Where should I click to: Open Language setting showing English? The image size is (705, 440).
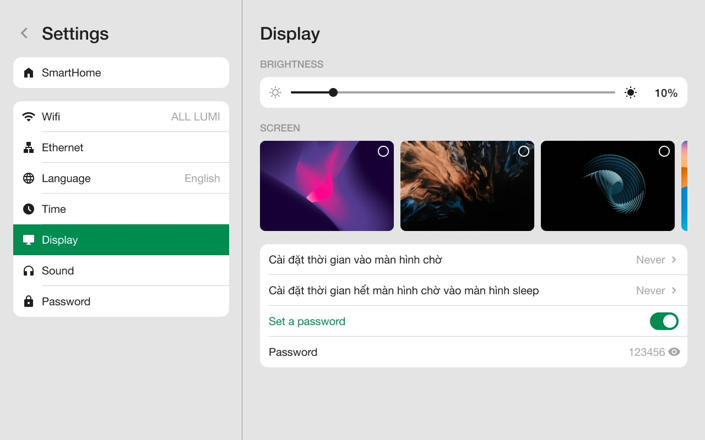pos(121,179)
